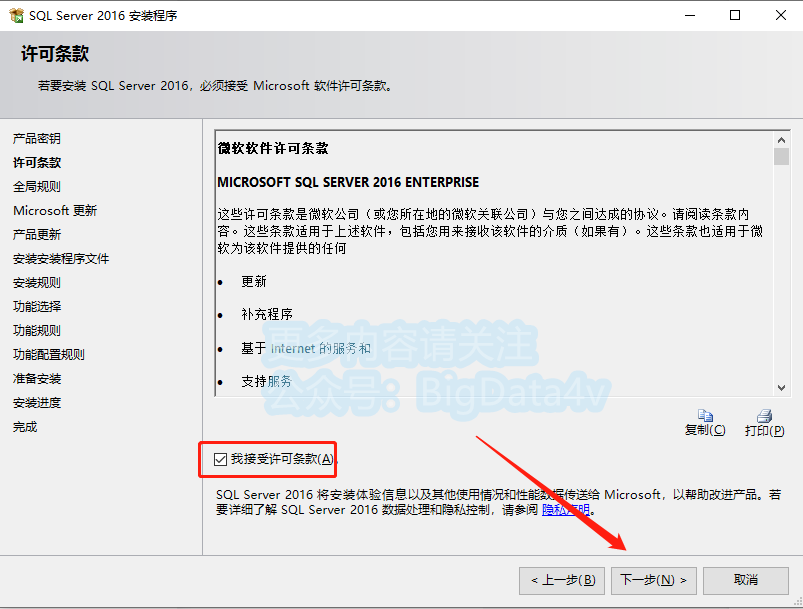Go to 下一步(N) next step

[x=653, y=580]
